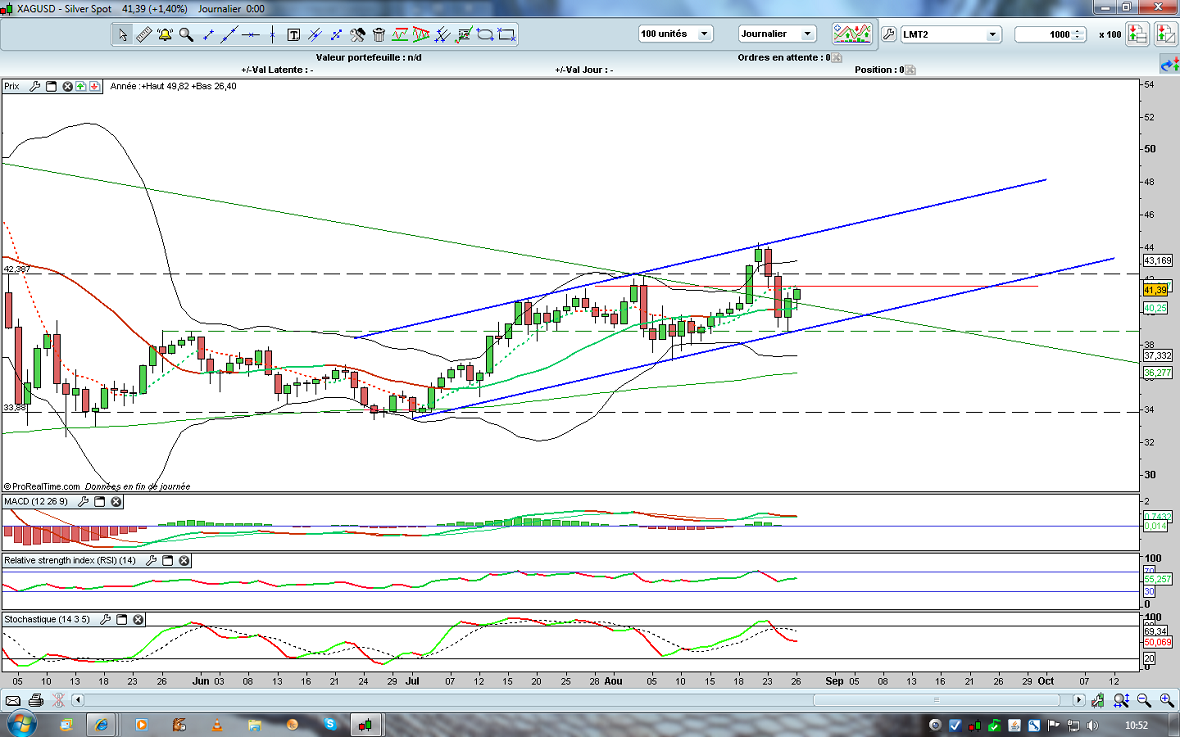1180x737 pixels.
Task: Select the text annotation tool
Action: 294,35
